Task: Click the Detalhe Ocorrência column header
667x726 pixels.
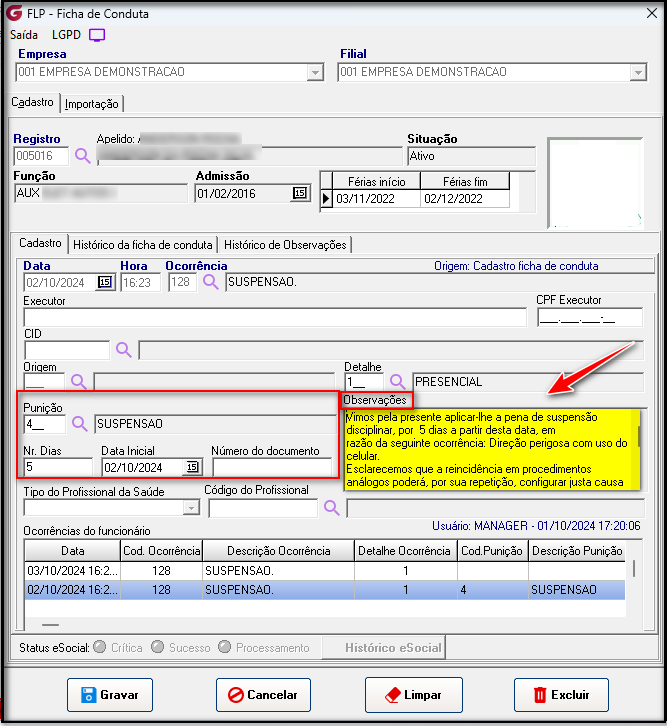Action: (406, 551)
